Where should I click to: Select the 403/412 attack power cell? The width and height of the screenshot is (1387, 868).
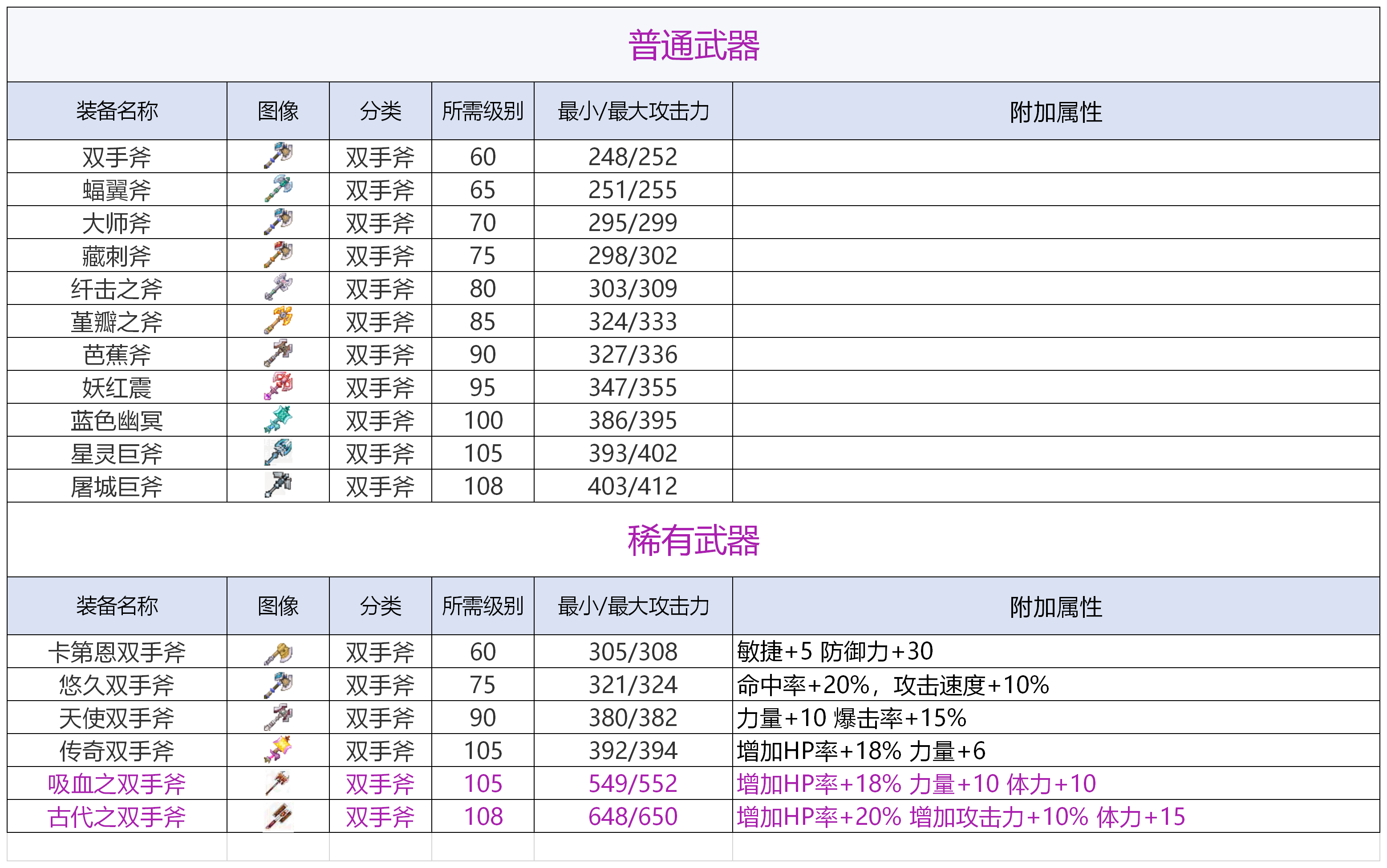click(x=633, y=486)
